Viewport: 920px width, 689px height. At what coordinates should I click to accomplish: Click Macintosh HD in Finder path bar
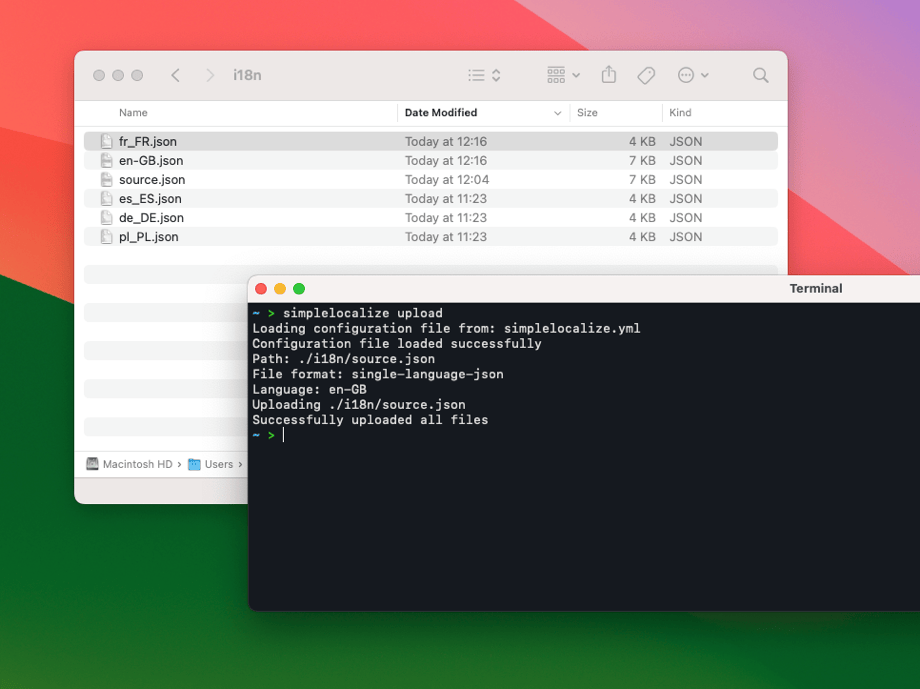point(130,464)
